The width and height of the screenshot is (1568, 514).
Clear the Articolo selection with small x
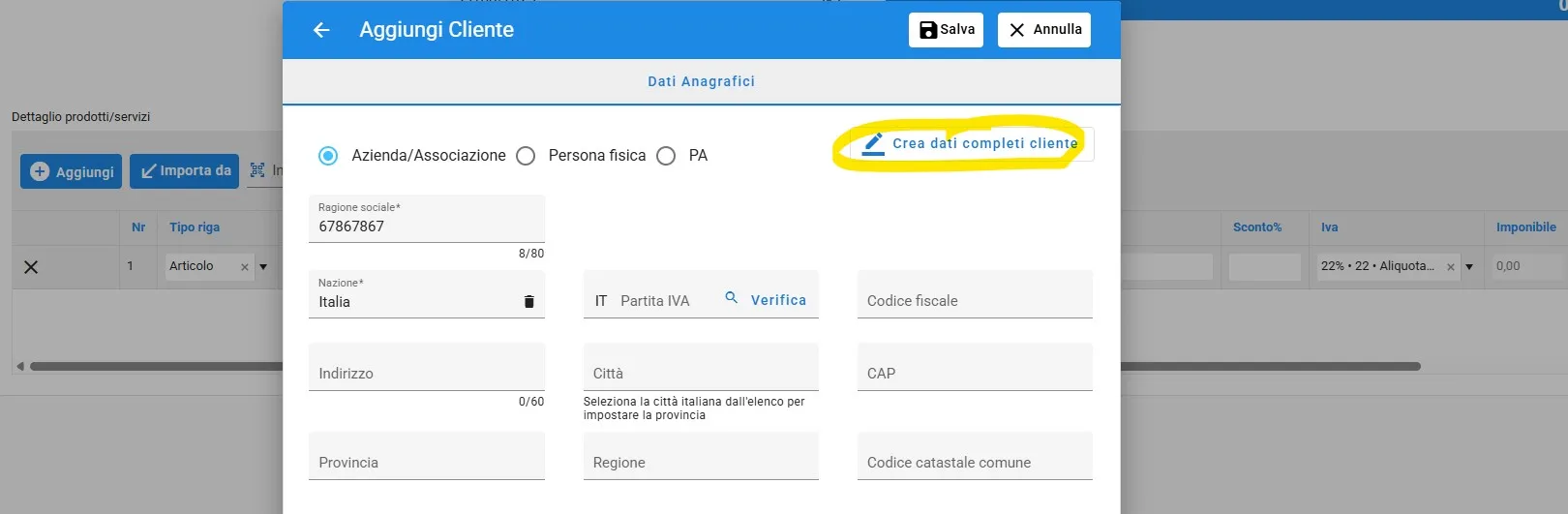(x=245, y=267)
